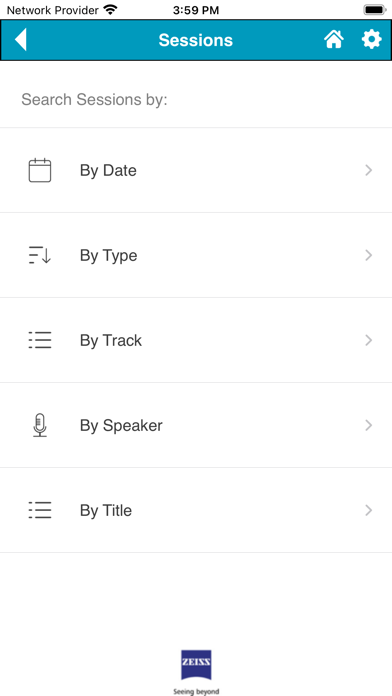Select the By Date menu item
This screenshot has height=696, width=392.
coord(196,170)
